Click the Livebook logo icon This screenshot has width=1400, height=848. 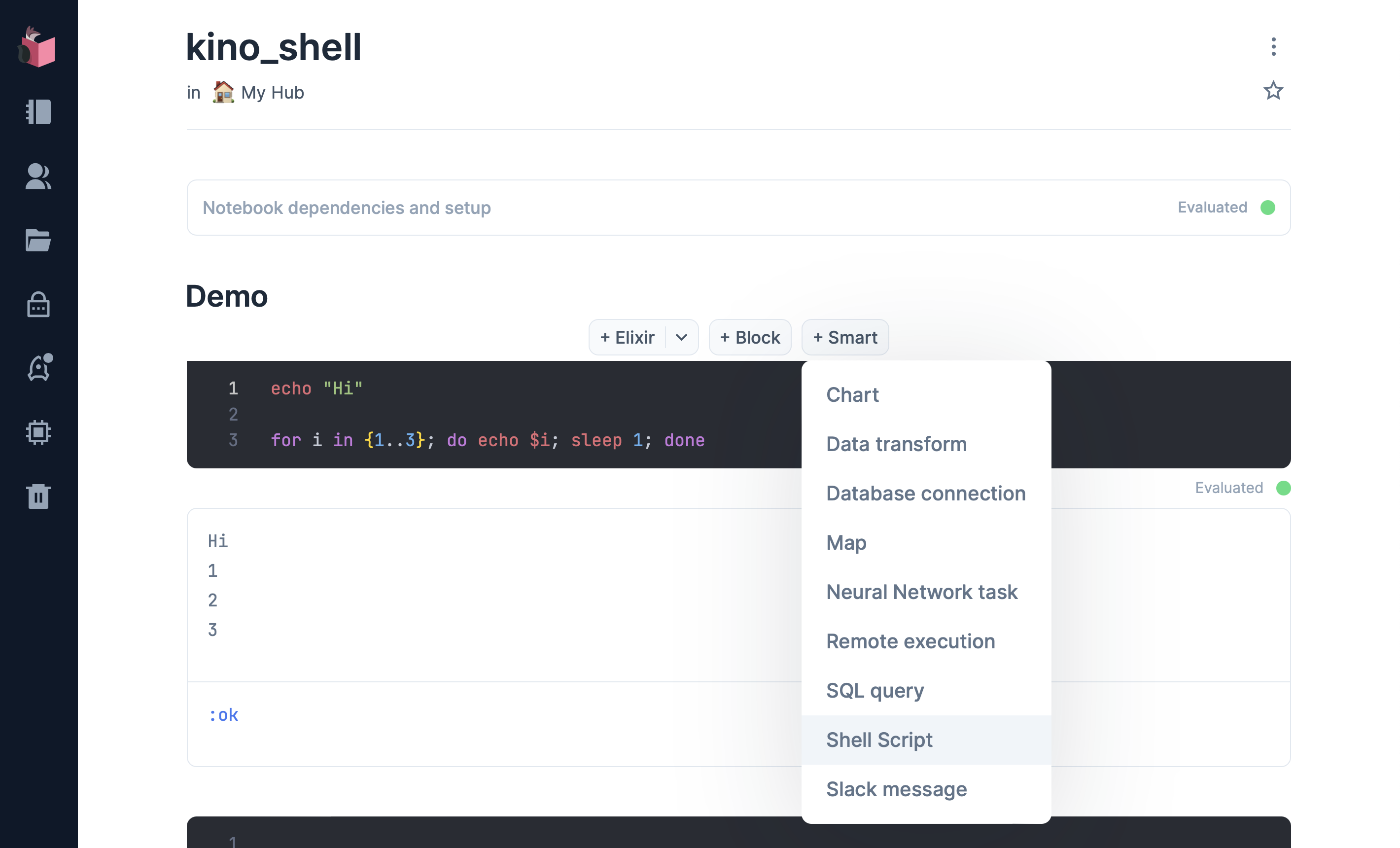click(x=37, y=48)
